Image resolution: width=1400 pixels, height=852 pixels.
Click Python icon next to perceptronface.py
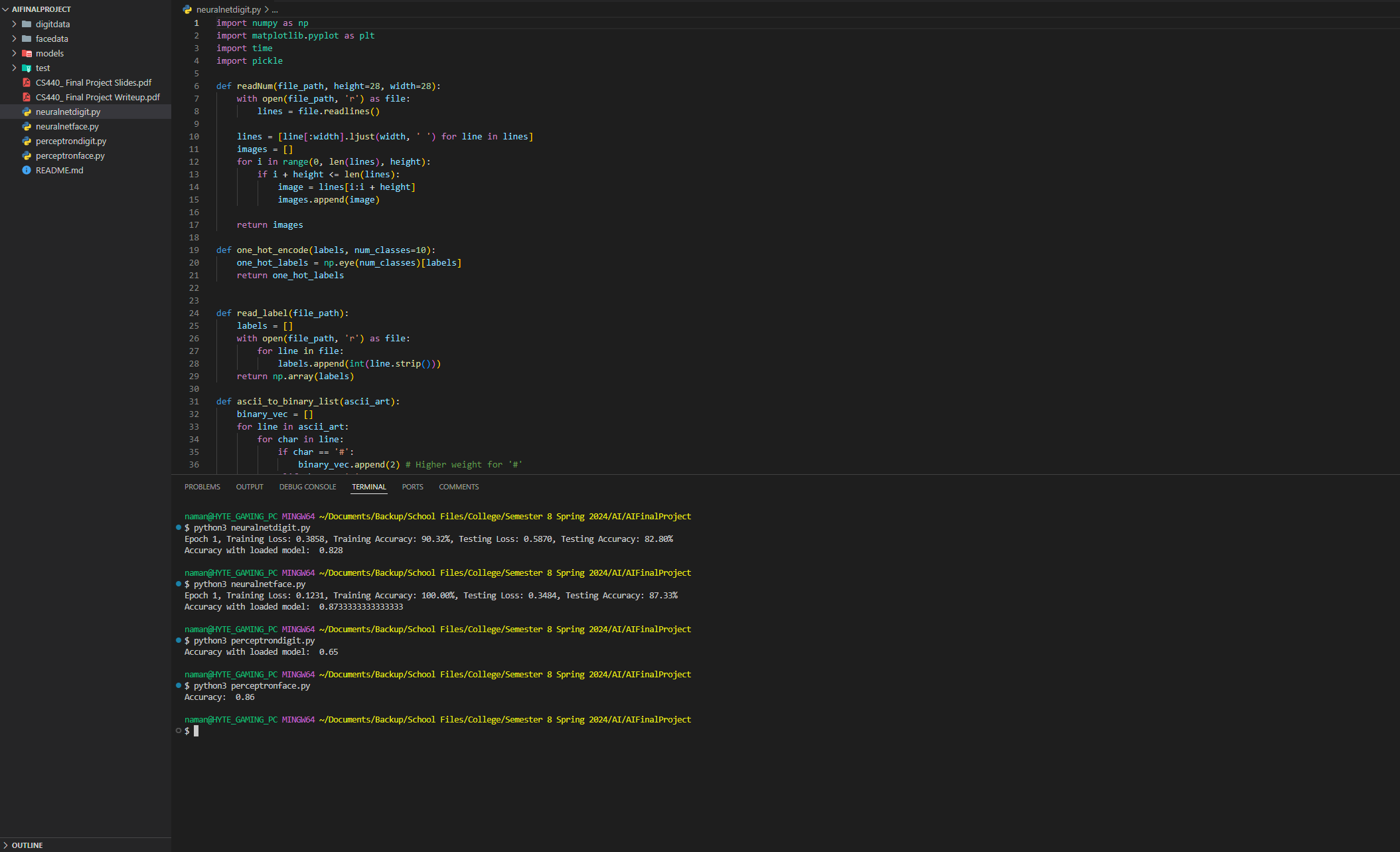pos(27,155)
